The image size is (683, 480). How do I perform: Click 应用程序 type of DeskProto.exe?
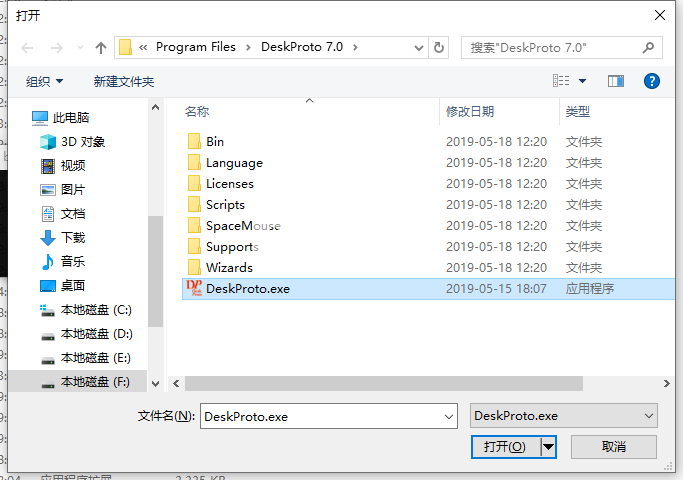click(590, 289)
